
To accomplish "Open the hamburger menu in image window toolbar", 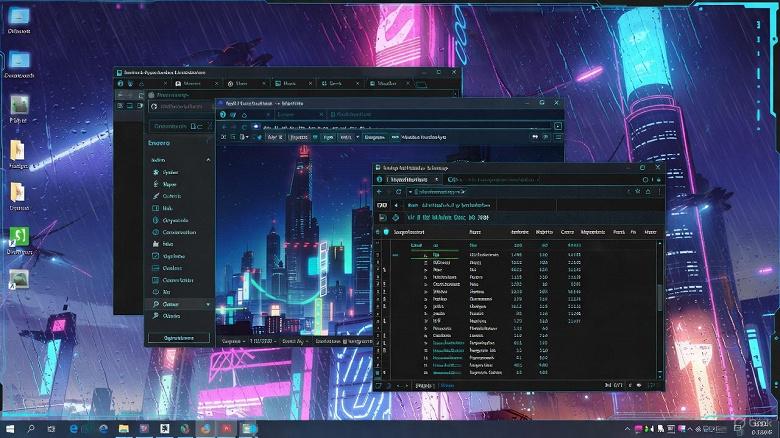I will (x=558, y=137).
